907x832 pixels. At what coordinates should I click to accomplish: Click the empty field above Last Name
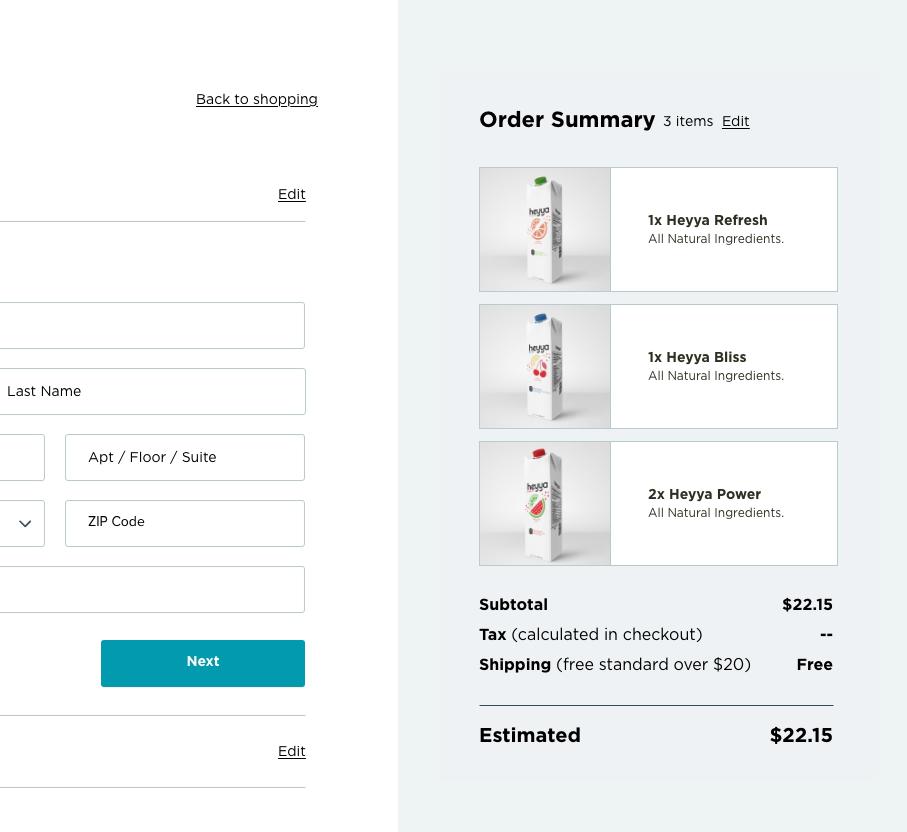152,326
